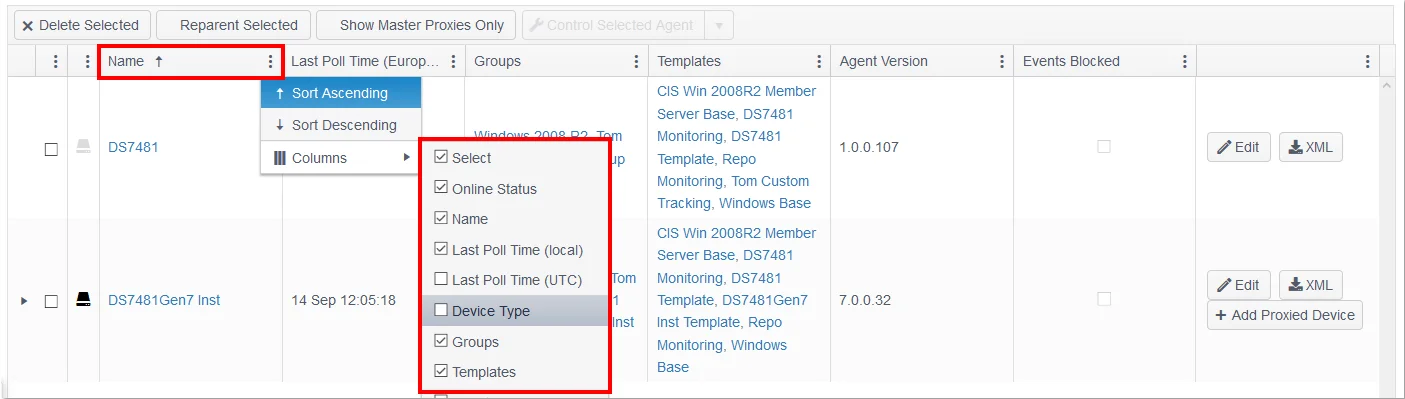Open the Groups column kebab menu
The image size is (1405, 399).
(x=636, y=61)
